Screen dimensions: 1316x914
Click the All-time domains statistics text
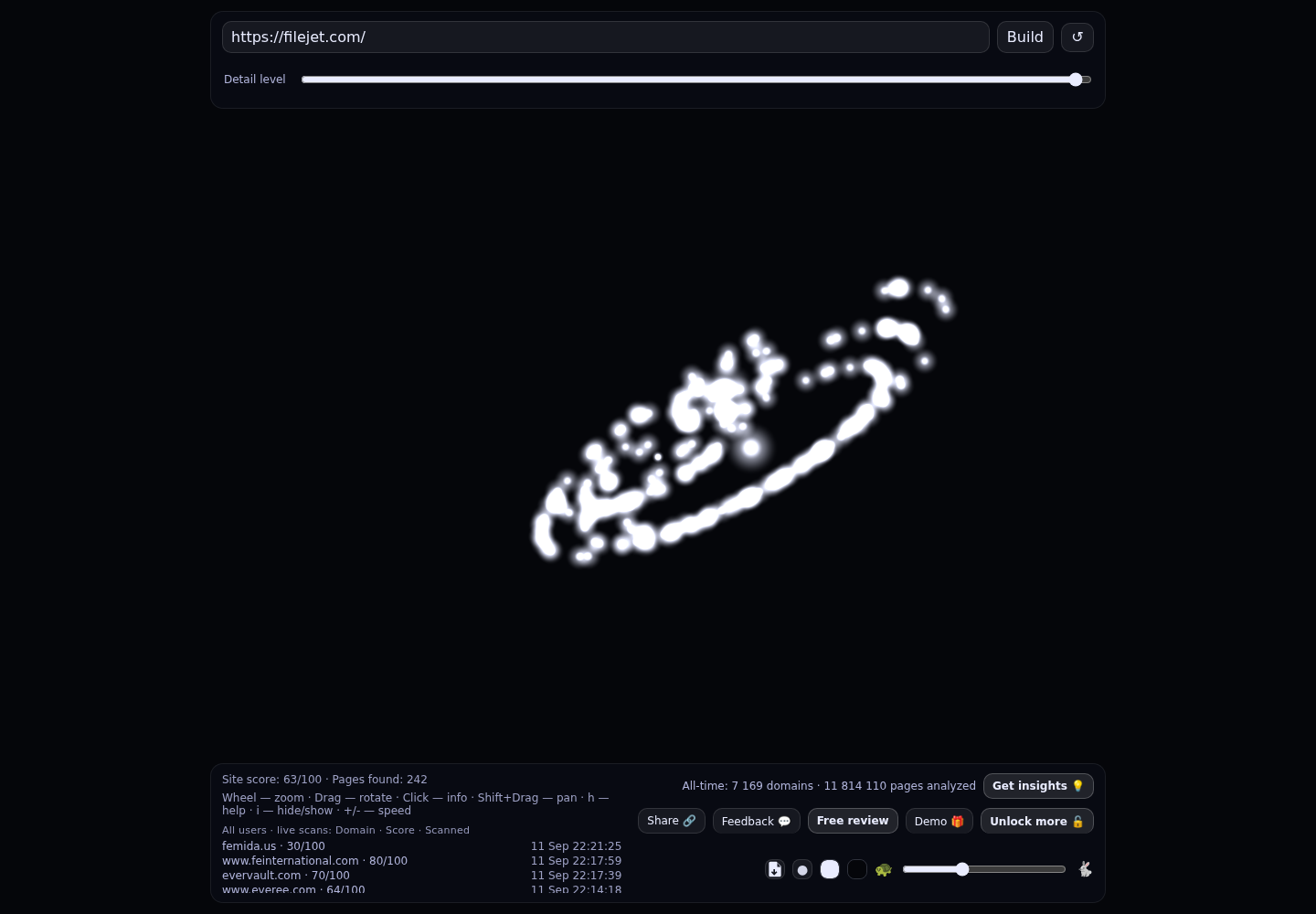(x=829, y=786)
